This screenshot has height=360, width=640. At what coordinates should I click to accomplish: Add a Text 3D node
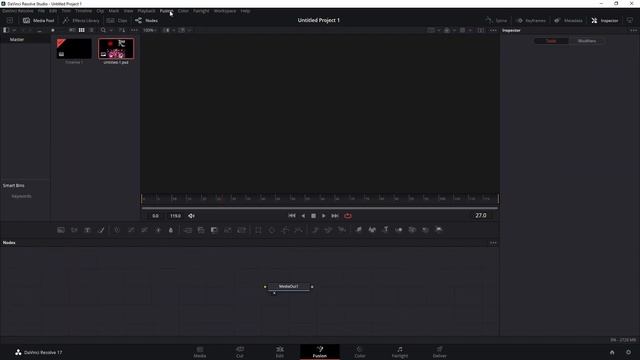click(x=385, y=230)
